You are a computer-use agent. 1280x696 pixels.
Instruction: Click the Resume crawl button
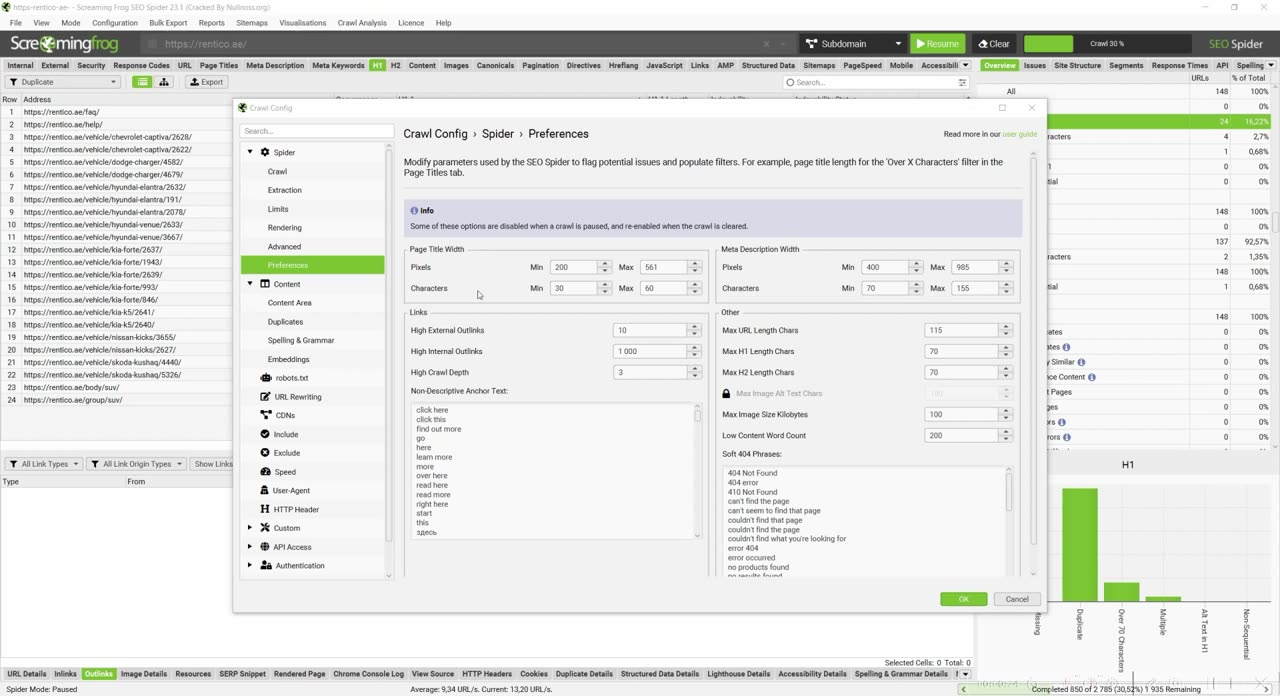[938, 44]
